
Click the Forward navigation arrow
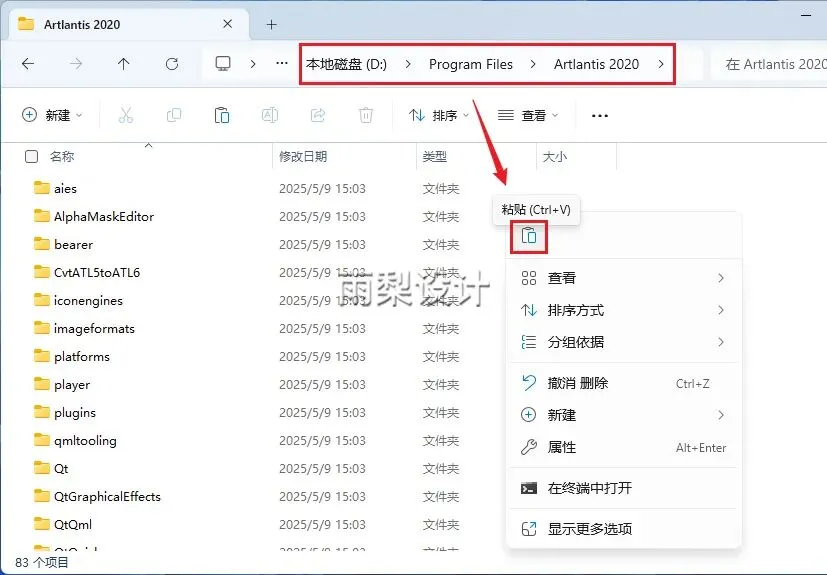(x=76, y=64)
